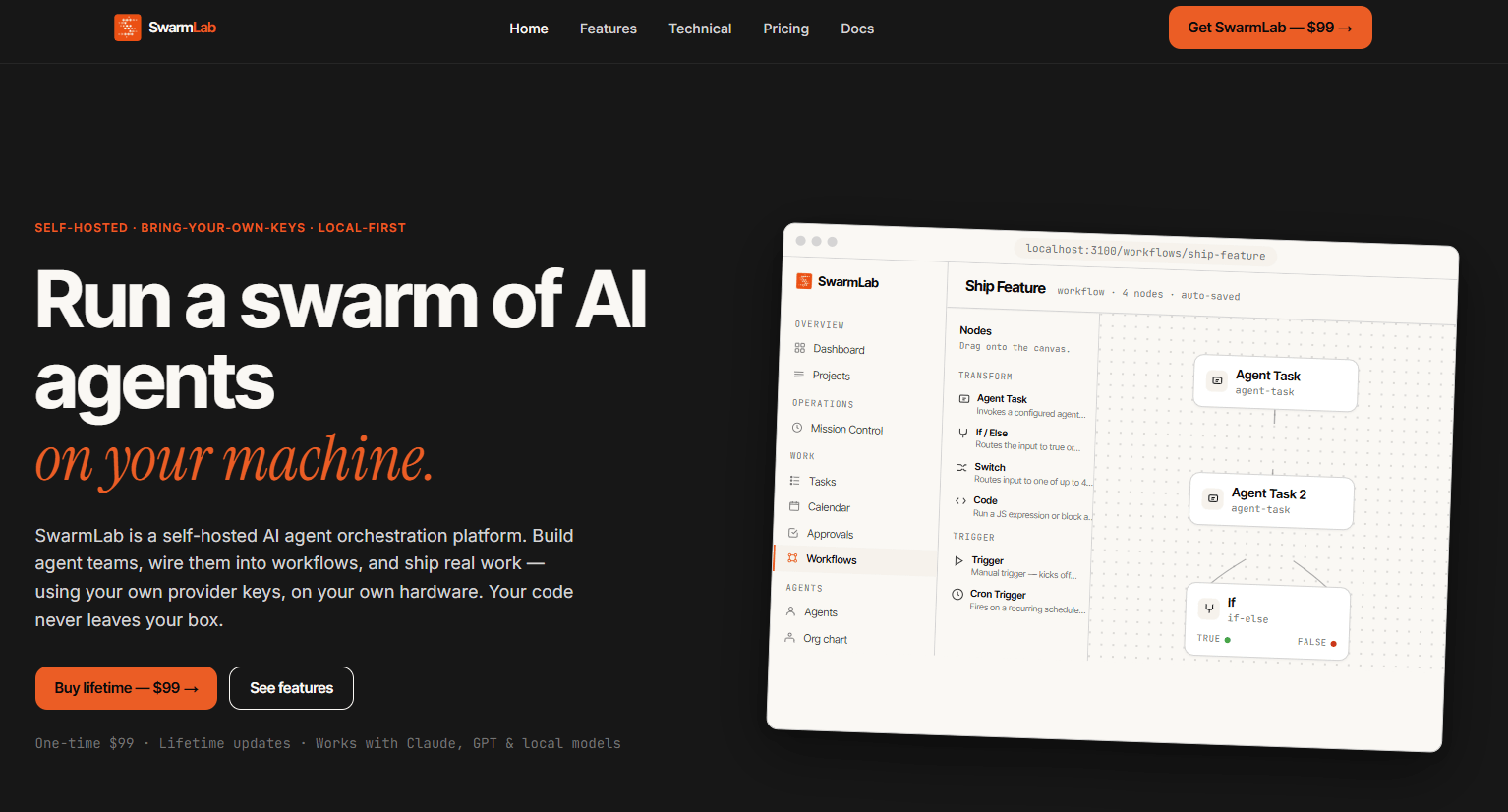Select Workflows label in mockup sidebar
Screen dimensions: 1508x812
[832, 559]
